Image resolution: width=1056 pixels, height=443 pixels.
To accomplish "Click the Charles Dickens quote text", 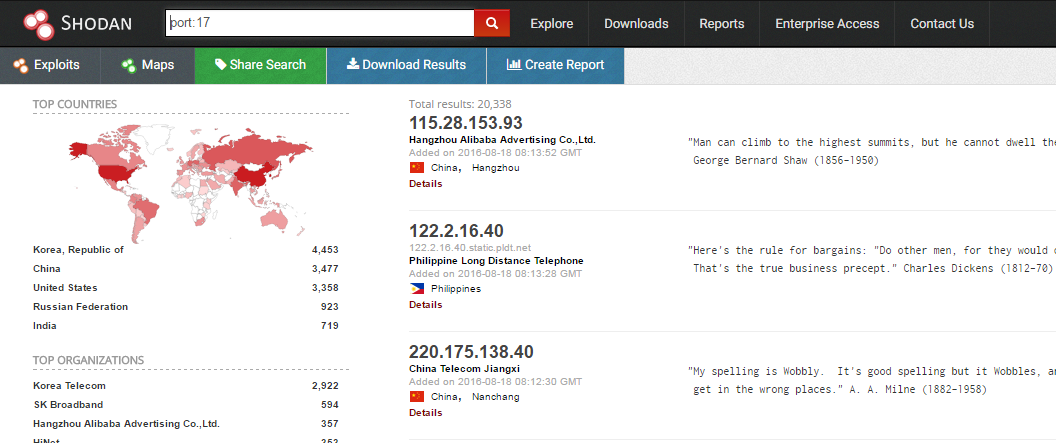I will (871, 259).
